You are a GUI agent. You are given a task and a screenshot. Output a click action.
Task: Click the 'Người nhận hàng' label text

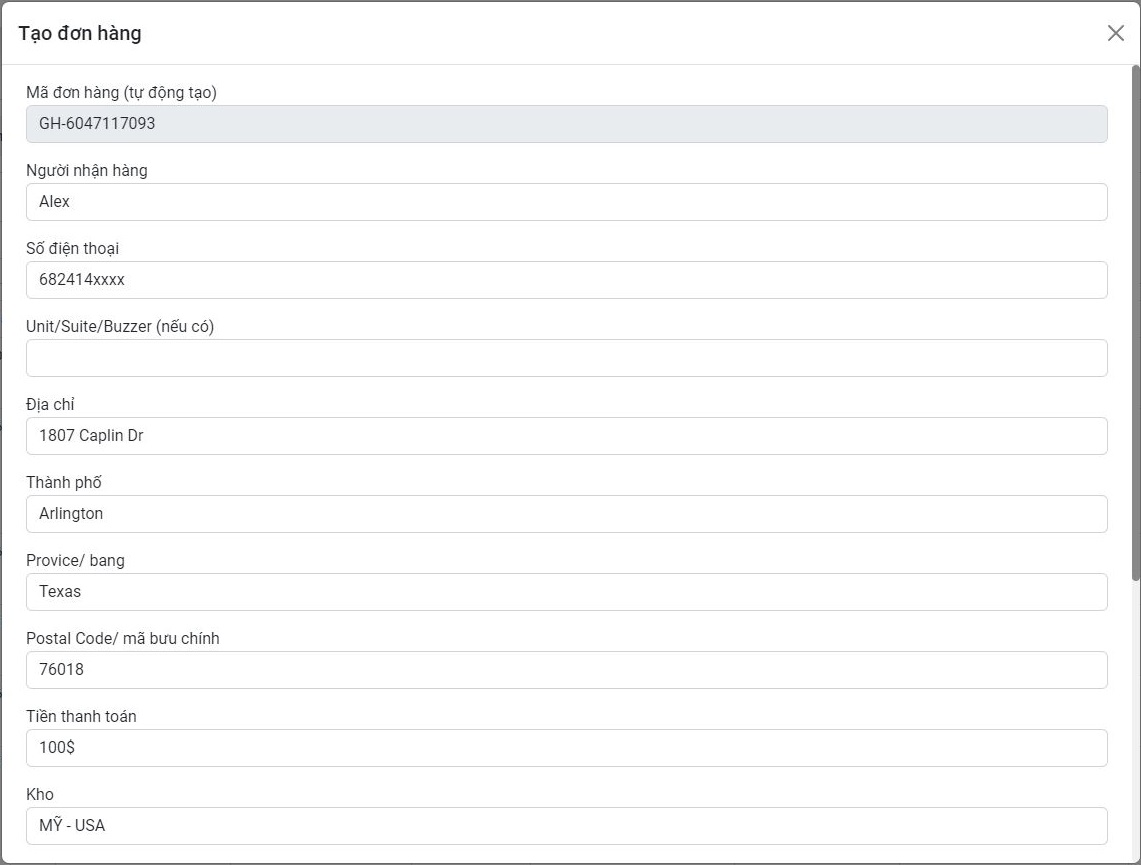[x=87, y=171]
